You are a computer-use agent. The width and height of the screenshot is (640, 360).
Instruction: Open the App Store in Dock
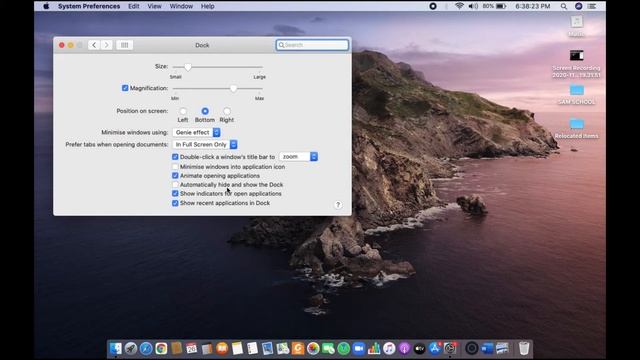pos(435,348)
